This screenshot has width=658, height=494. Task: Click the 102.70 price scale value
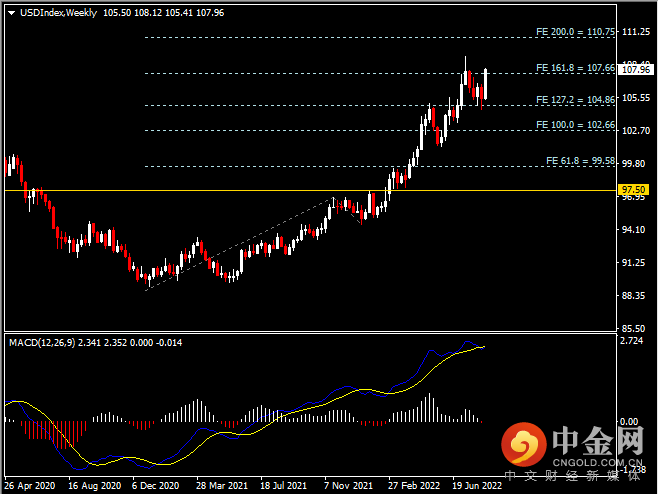tap(636, 131)
